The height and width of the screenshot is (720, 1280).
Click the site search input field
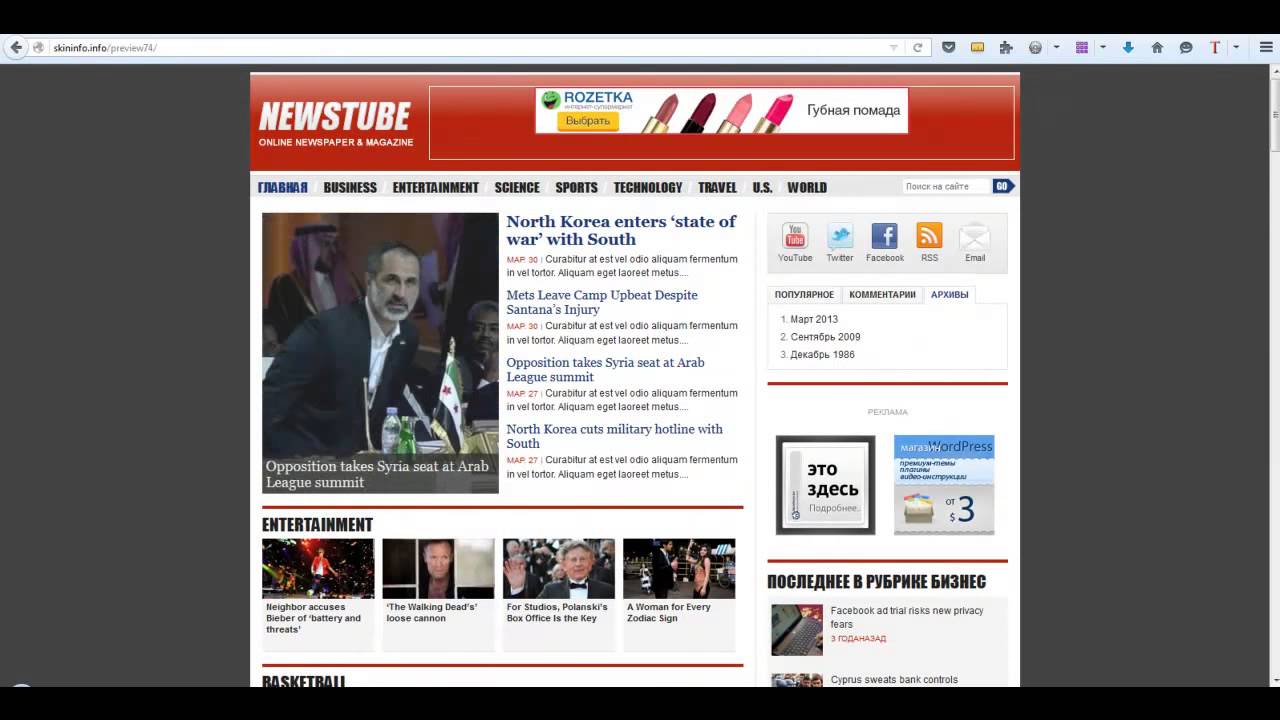[946, 186]
